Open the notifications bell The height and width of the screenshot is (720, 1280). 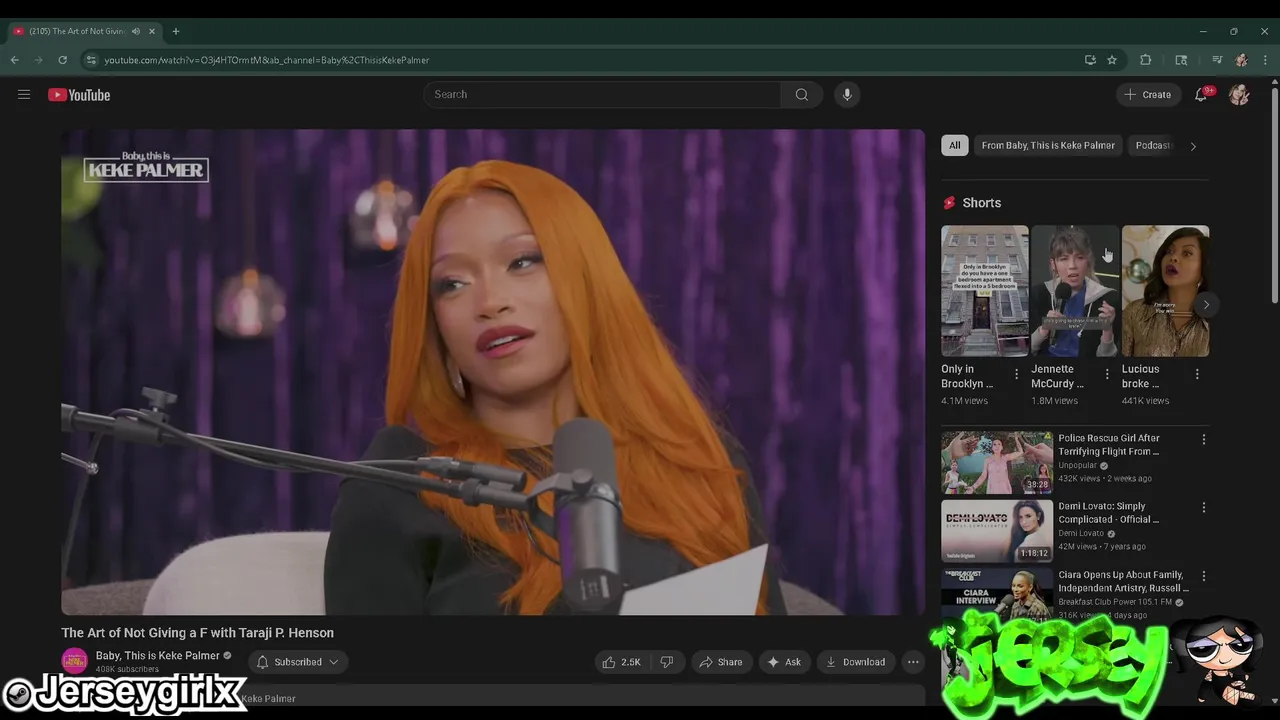tap(1201, 95)
